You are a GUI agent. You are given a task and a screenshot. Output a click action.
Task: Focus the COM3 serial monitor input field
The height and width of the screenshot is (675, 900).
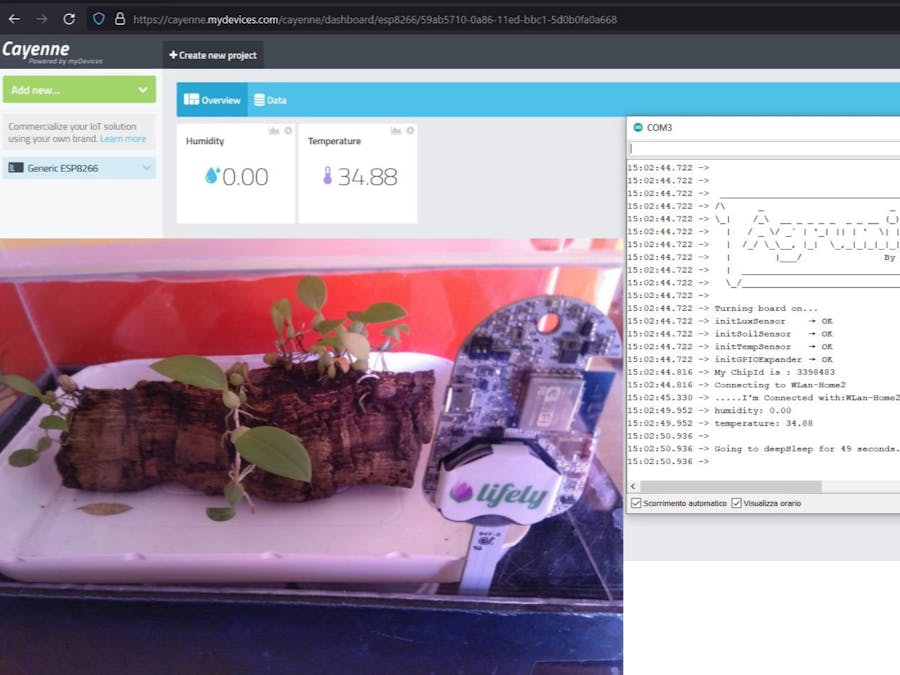coord(765,149)
